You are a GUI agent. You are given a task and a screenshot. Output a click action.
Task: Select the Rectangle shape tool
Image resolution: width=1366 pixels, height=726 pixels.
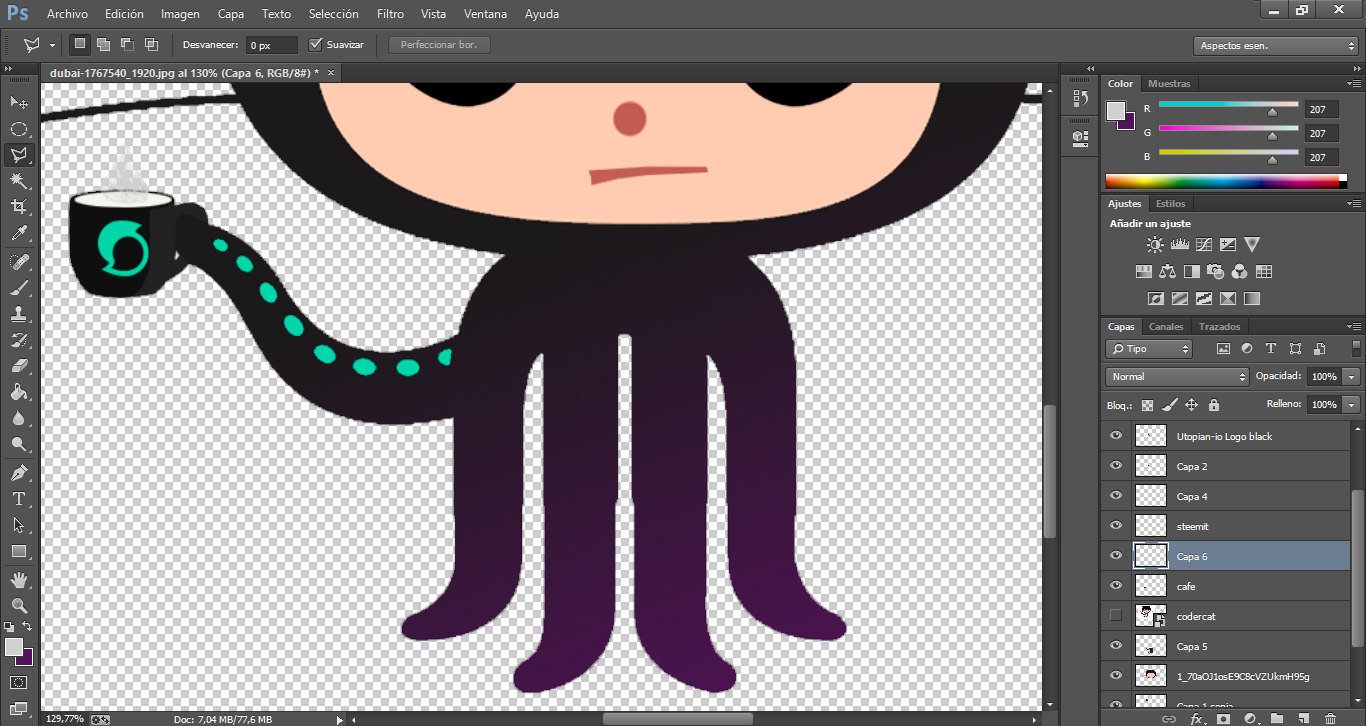coord(18,551)
